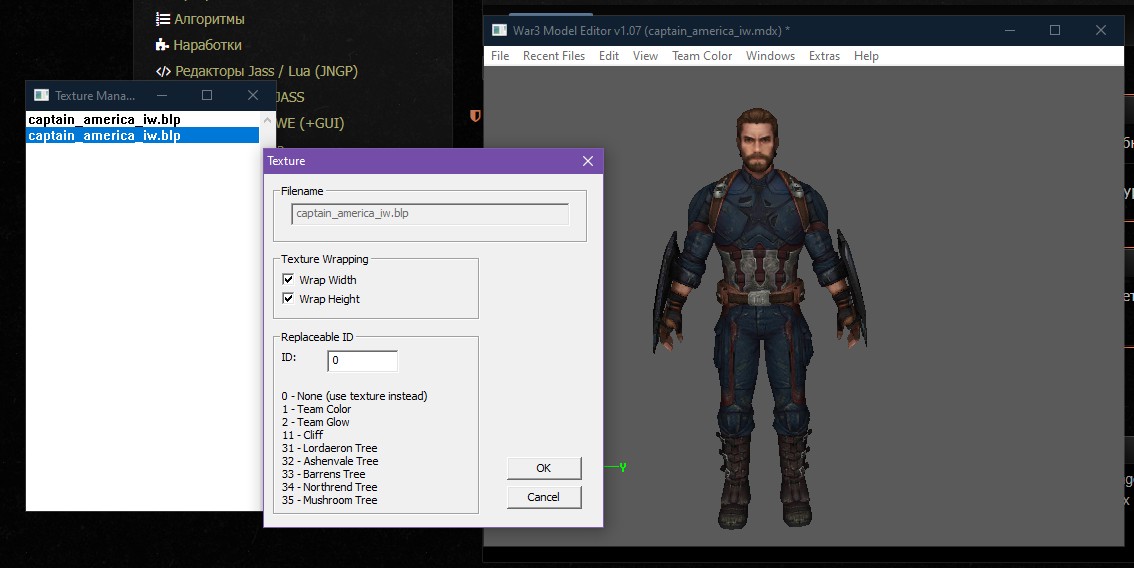Select the highlighted captain_america_iw.blp texture row
The height and width of the screenshot is (568, 1134).
click(142, 135)
